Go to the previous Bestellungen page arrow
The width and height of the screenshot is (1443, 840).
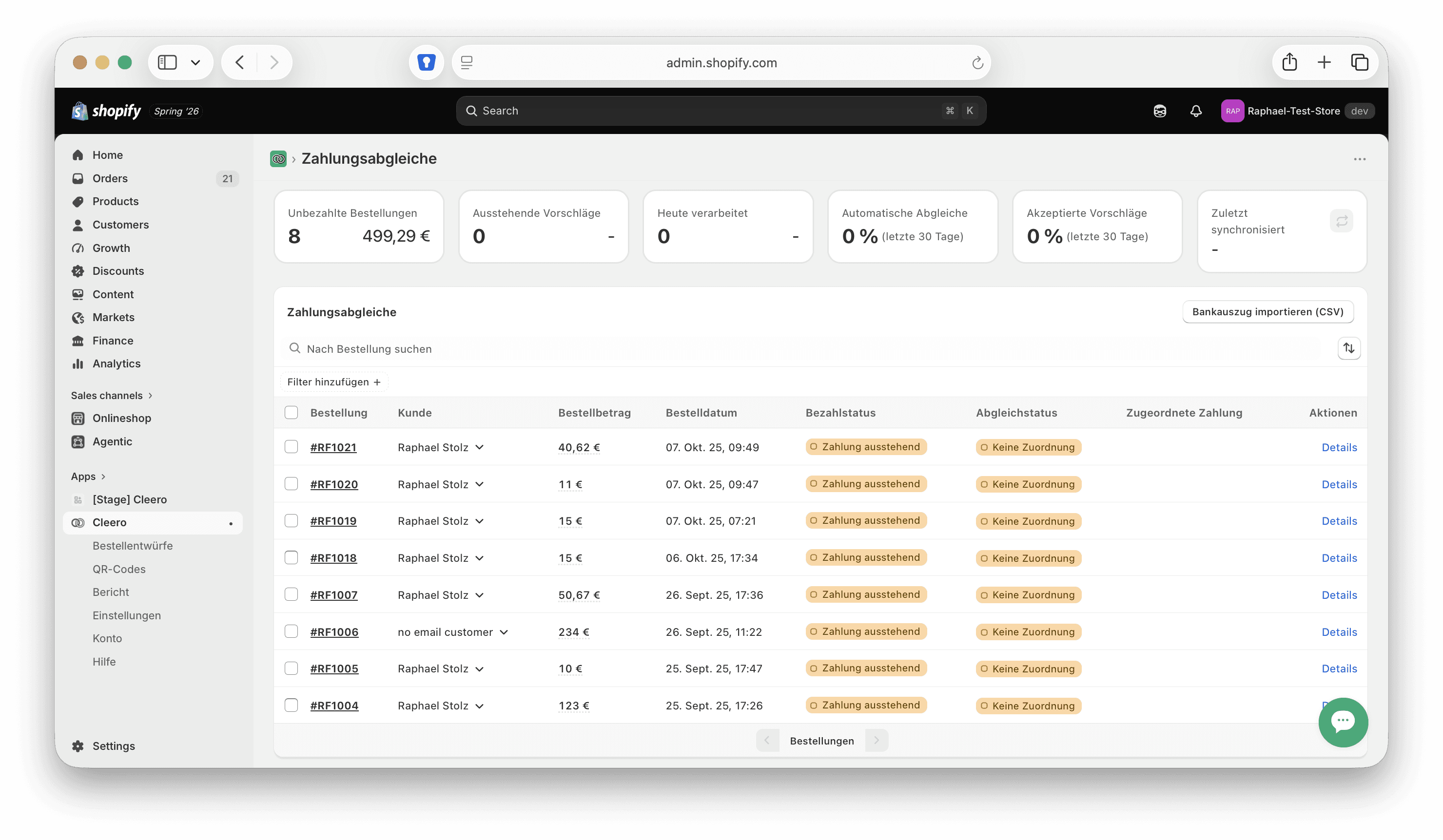(767, 740)
